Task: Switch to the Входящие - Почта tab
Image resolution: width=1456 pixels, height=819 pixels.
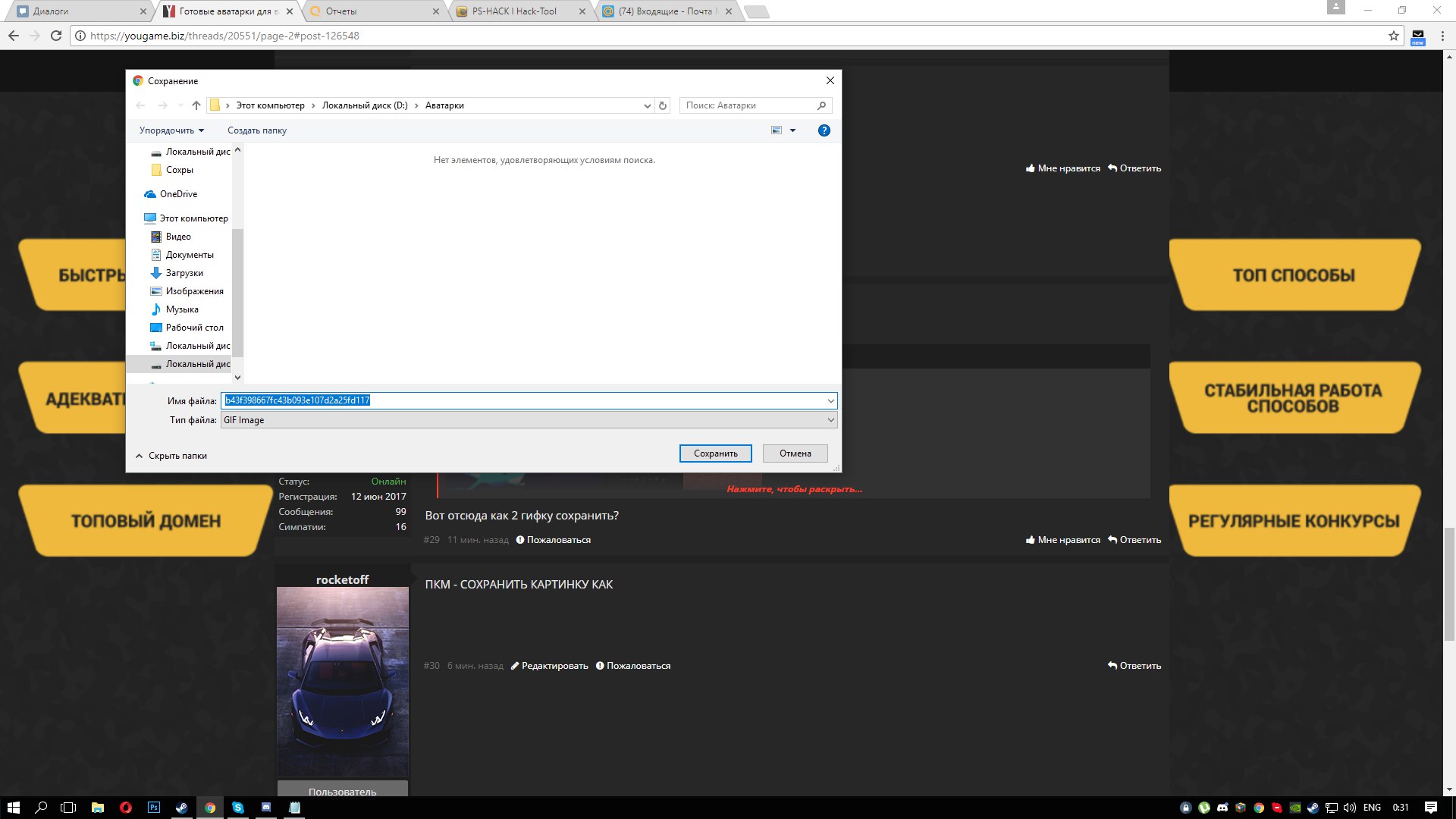Action: pyautogui.click(x=667, y=11)
